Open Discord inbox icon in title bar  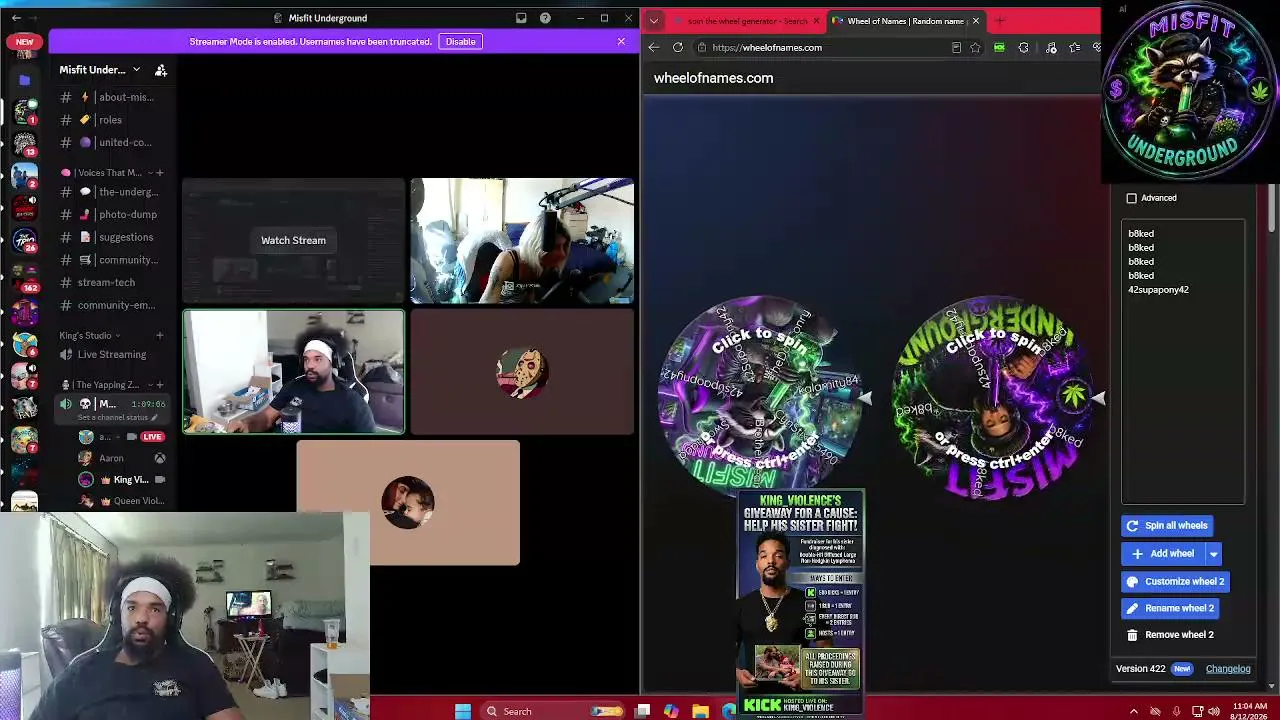click(521, 18)
